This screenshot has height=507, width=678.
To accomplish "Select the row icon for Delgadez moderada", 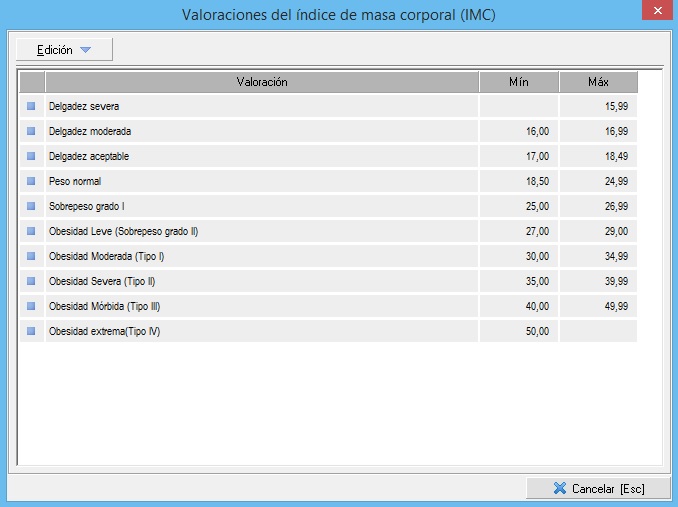I will pos(31,131).
